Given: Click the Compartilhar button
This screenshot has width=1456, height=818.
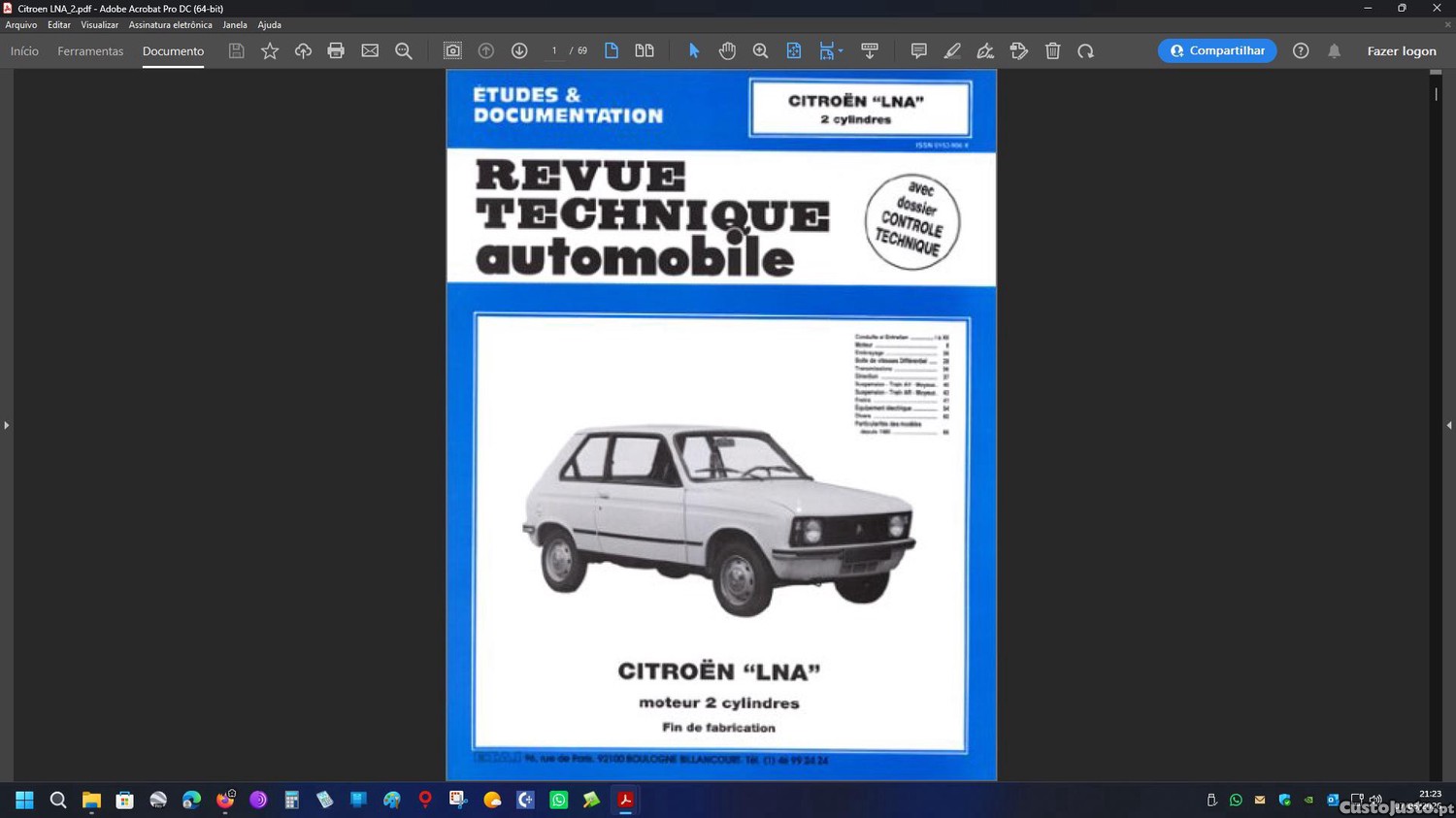Looking at the screenshot, I should 1217,50.
